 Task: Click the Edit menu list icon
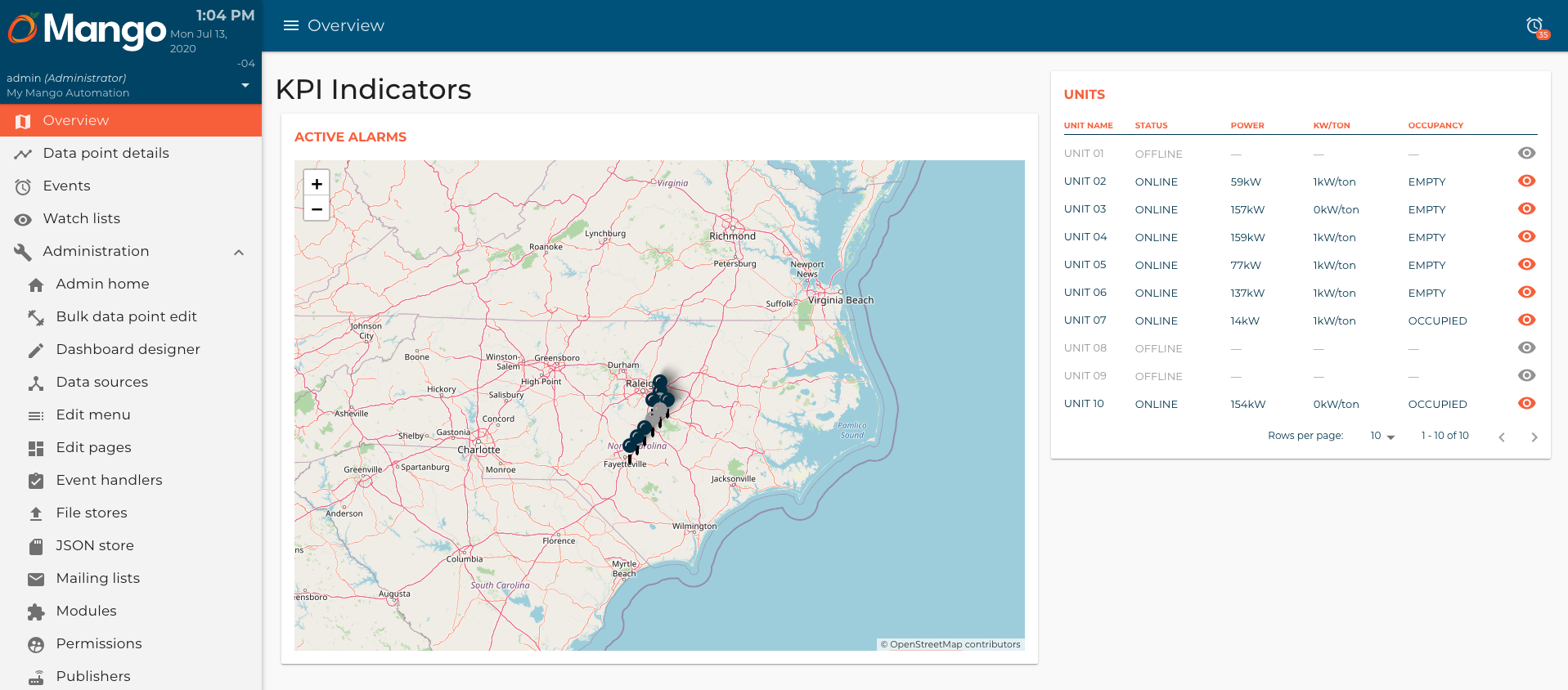36,415
